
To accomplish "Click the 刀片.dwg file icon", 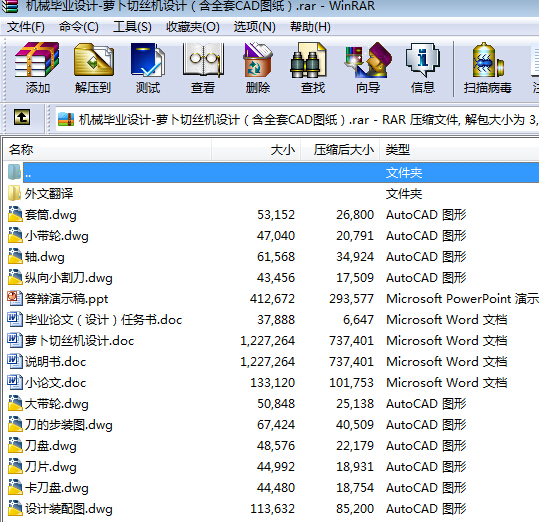I will 15,466.
